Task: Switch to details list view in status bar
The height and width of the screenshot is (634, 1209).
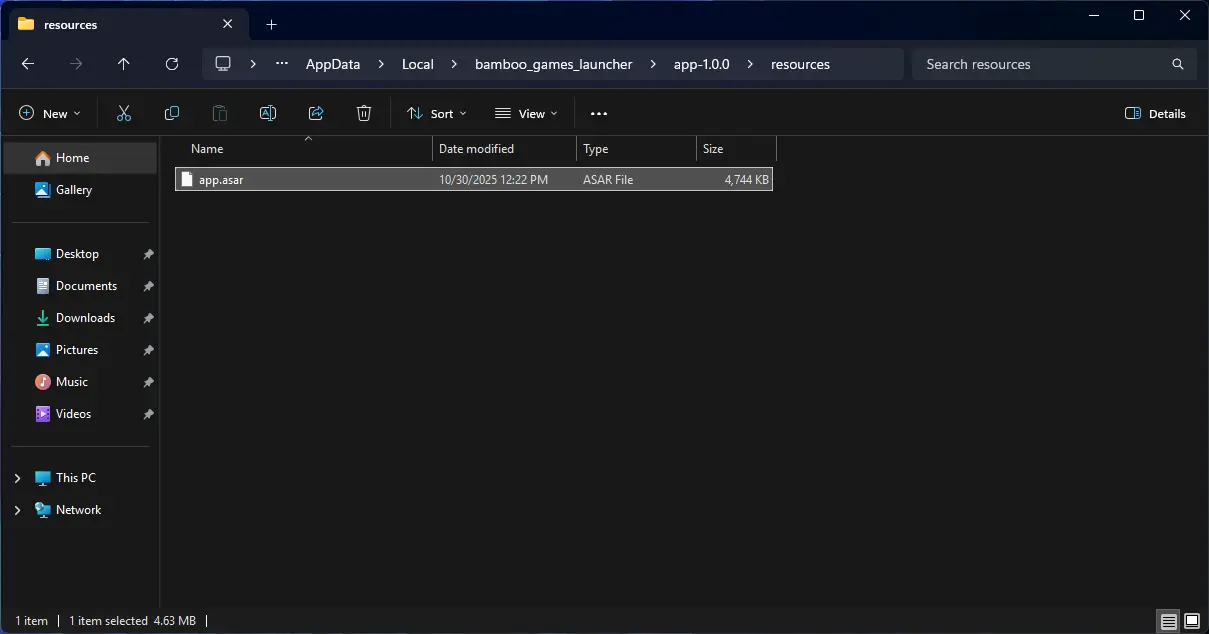Action: (x=1168, y=621)
